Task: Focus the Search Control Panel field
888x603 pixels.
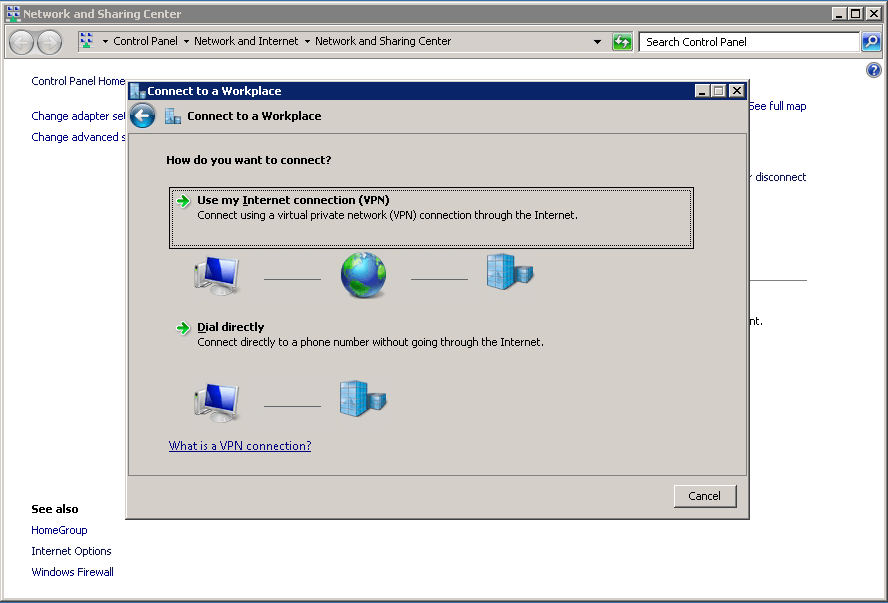Action: (x=748, y=42)
